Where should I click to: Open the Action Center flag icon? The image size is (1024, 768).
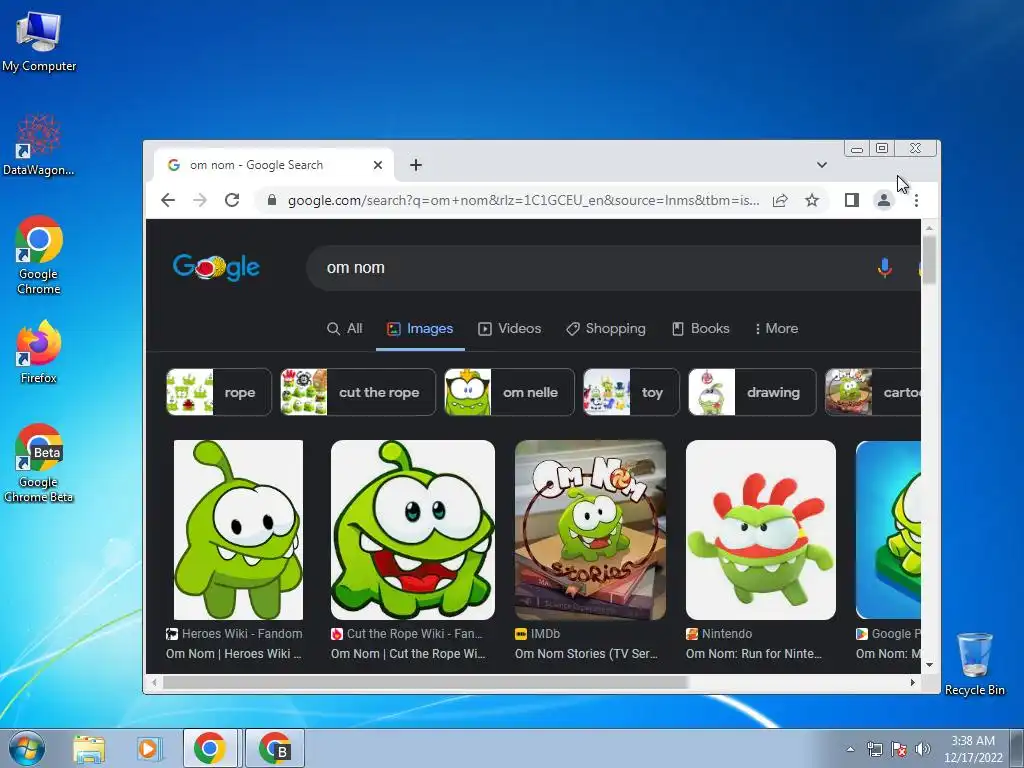(x=899, y=749)
